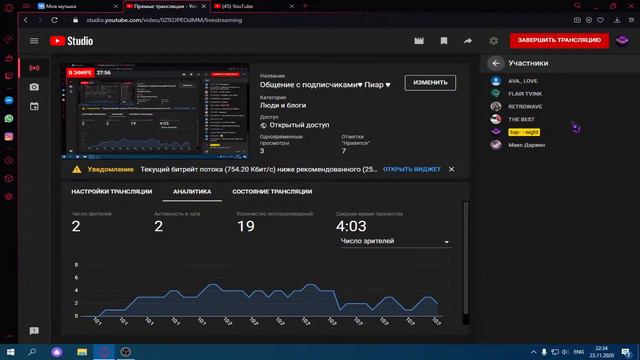Switch to СОСТОЯНИЕ ТРАНСЛЯЦИИ tab
The width and height of the screenshot is (640, 360).
272,191
